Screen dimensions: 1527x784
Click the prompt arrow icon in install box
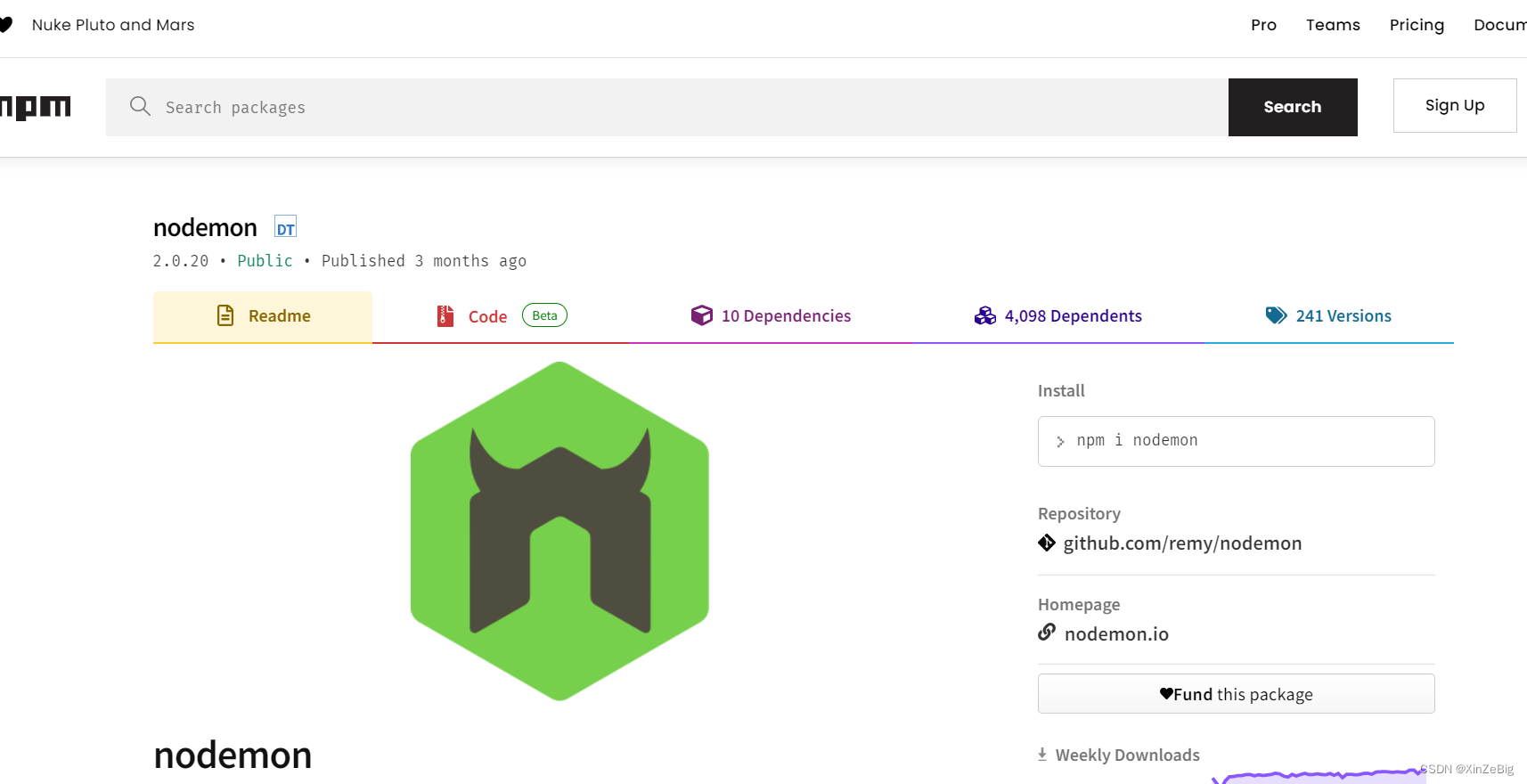pos(1060,441)
